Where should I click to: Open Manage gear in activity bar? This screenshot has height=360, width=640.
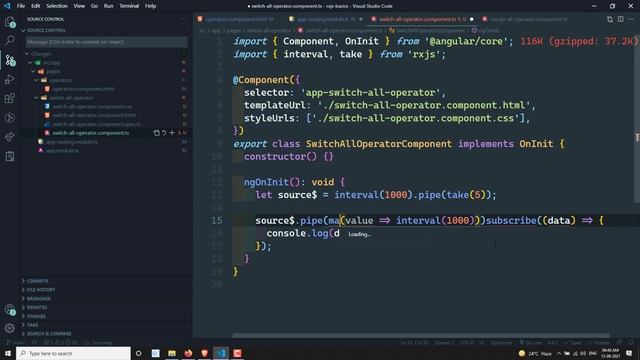coord(10,328)
